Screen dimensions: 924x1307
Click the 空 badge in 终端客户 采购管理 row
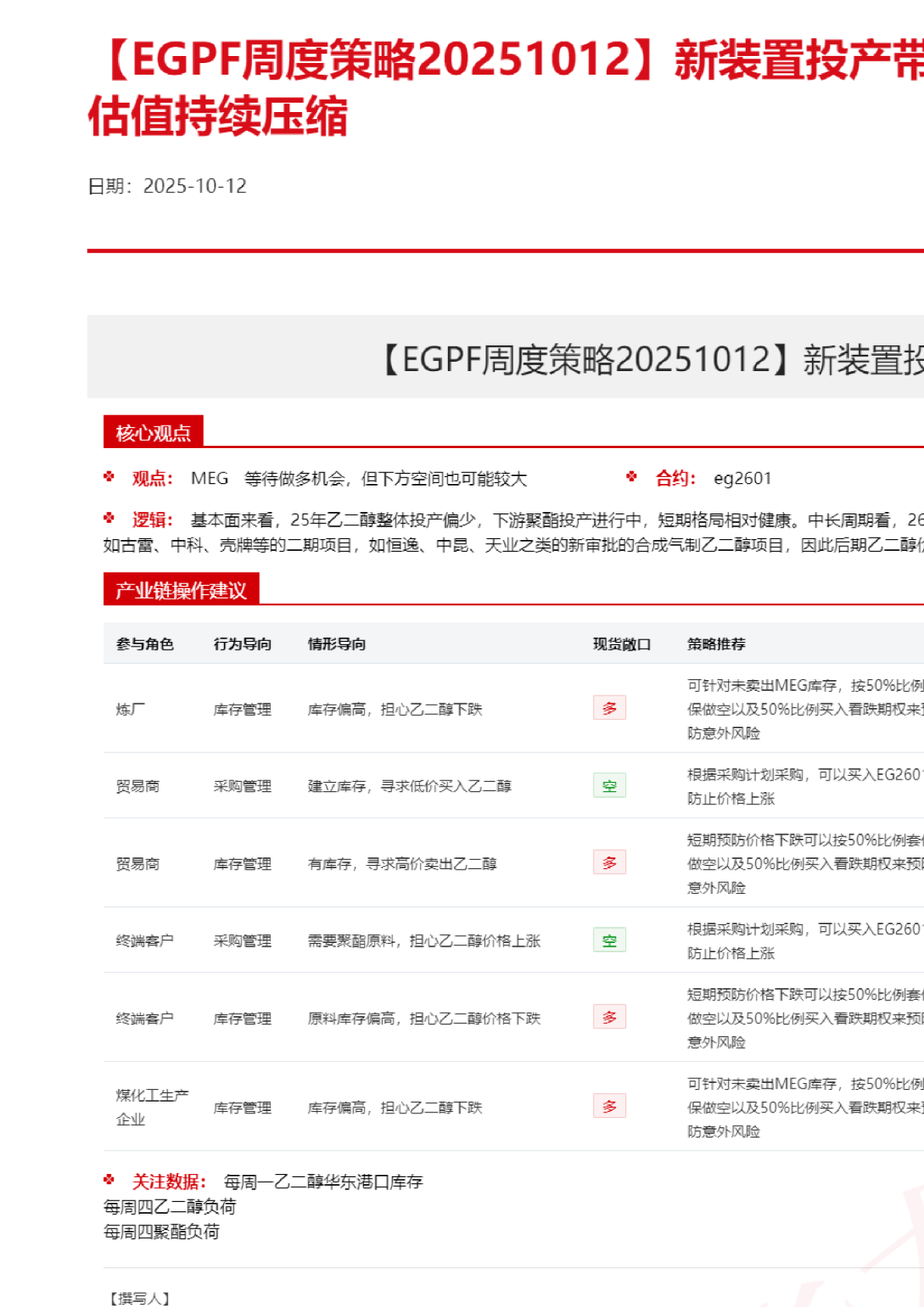pos(609,941)
